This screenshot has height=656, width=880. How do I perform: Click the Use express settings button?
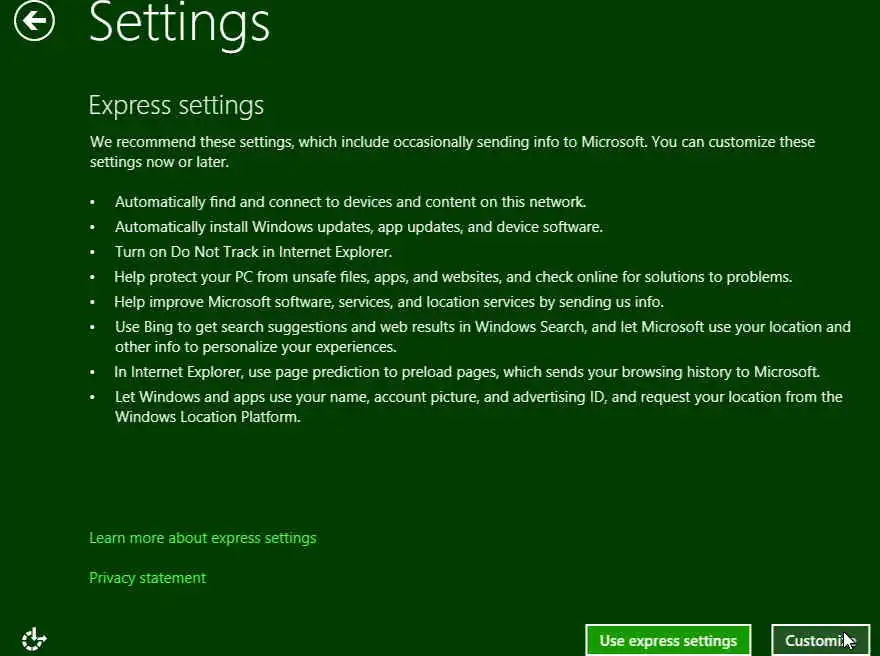(668, 641)
